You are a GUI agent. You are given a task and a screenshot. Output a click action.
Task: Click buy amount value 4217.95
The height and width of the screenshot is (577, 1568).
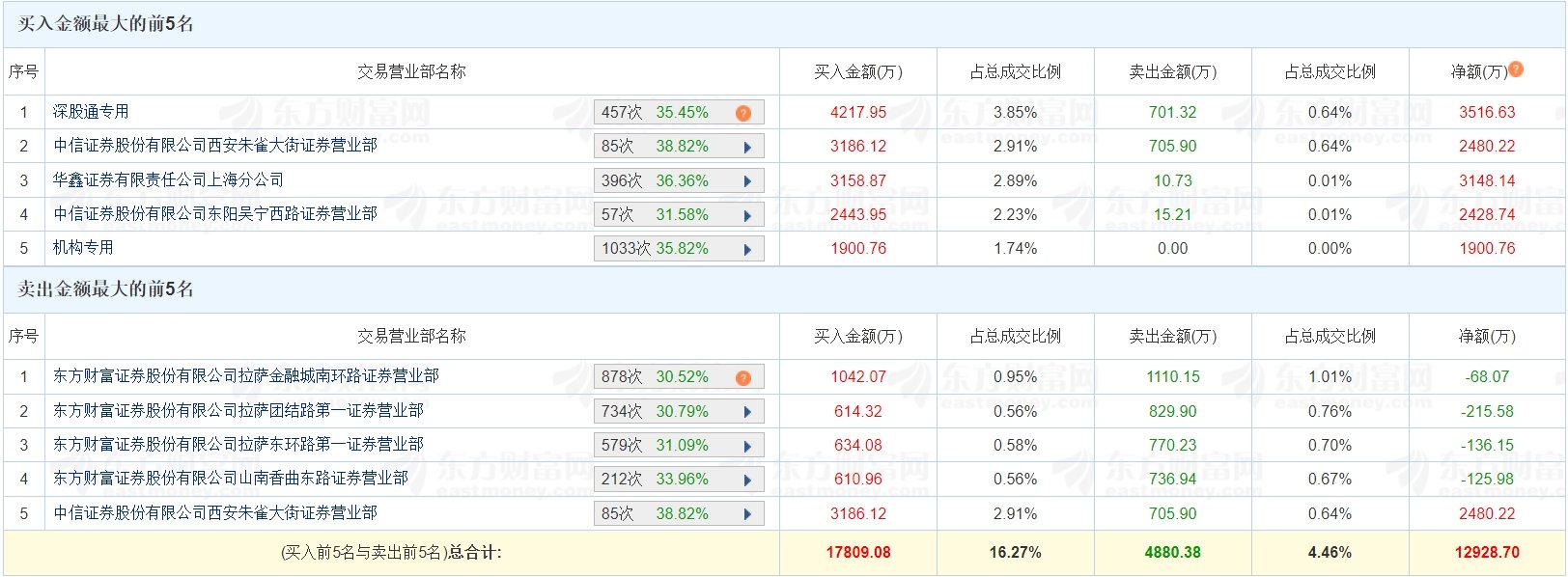pos(858,113)
